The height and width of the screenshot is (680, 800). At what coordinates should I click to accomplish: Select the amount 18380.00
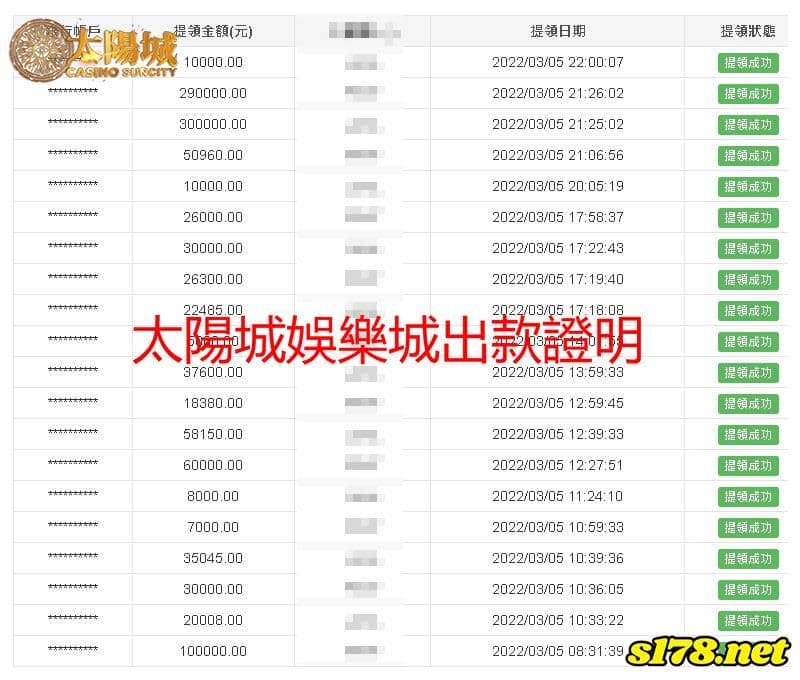[x=213, y=403]
